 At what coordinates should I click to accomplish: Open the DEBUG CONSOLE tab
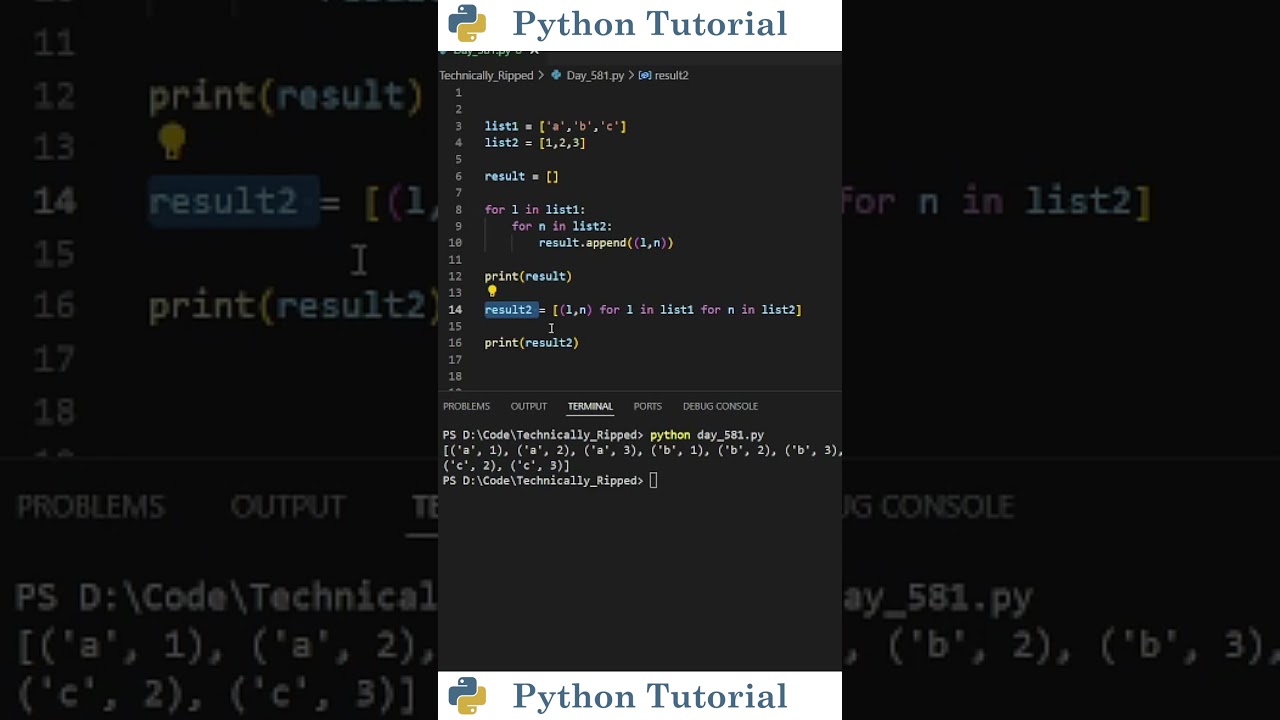[x=720, y=406]
